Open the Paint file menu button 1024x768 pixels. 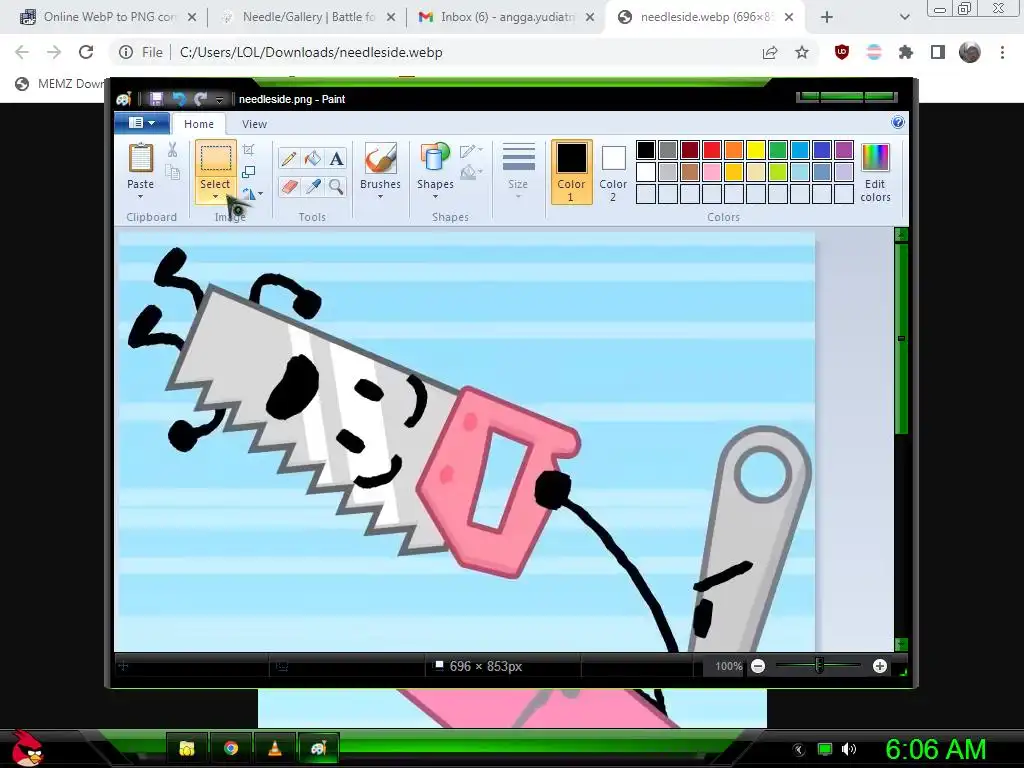pyautogui.click(x=142, y=123)
